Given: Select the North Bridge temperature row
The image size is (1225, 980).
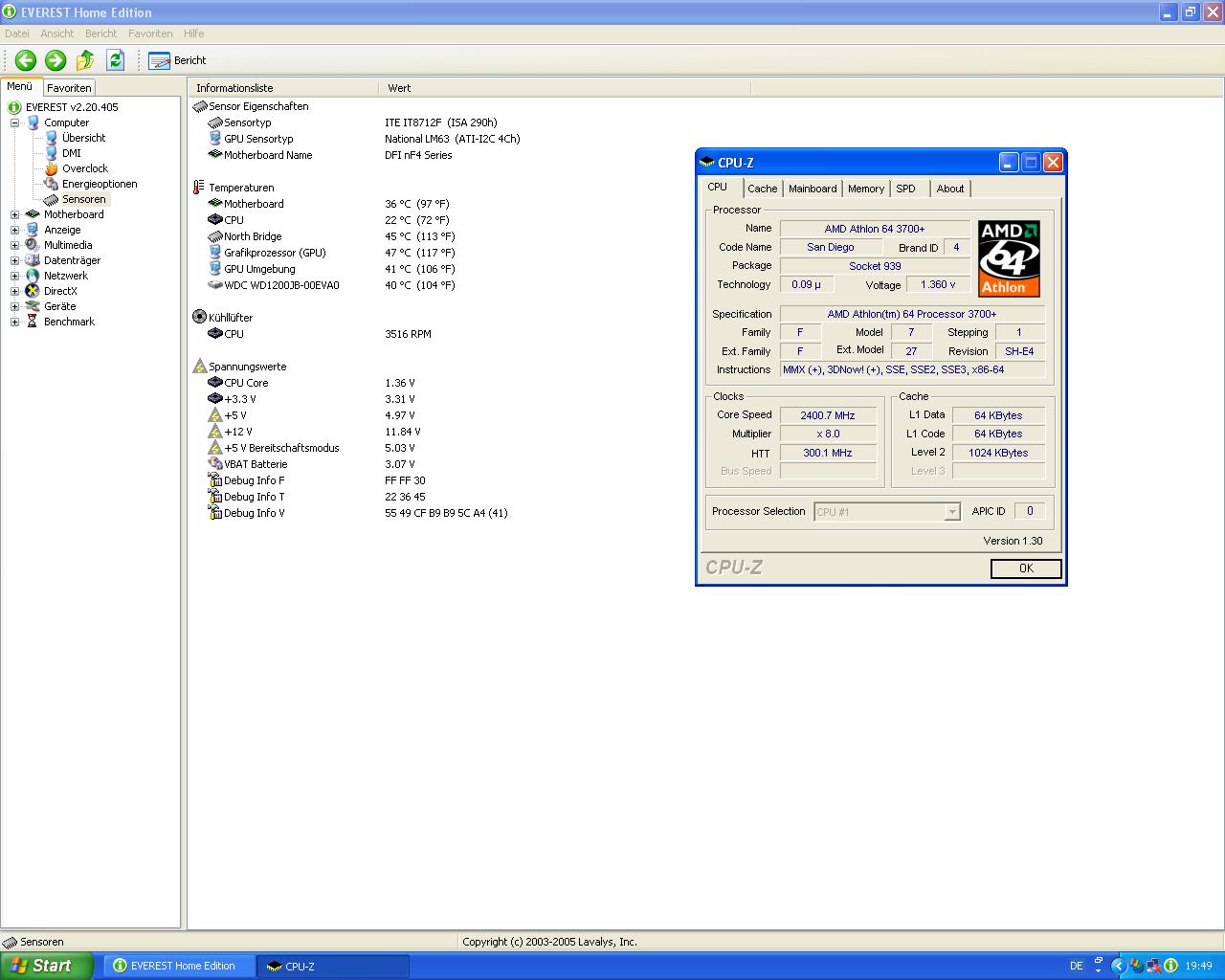Looking at the screenshot, I should 253,236.
